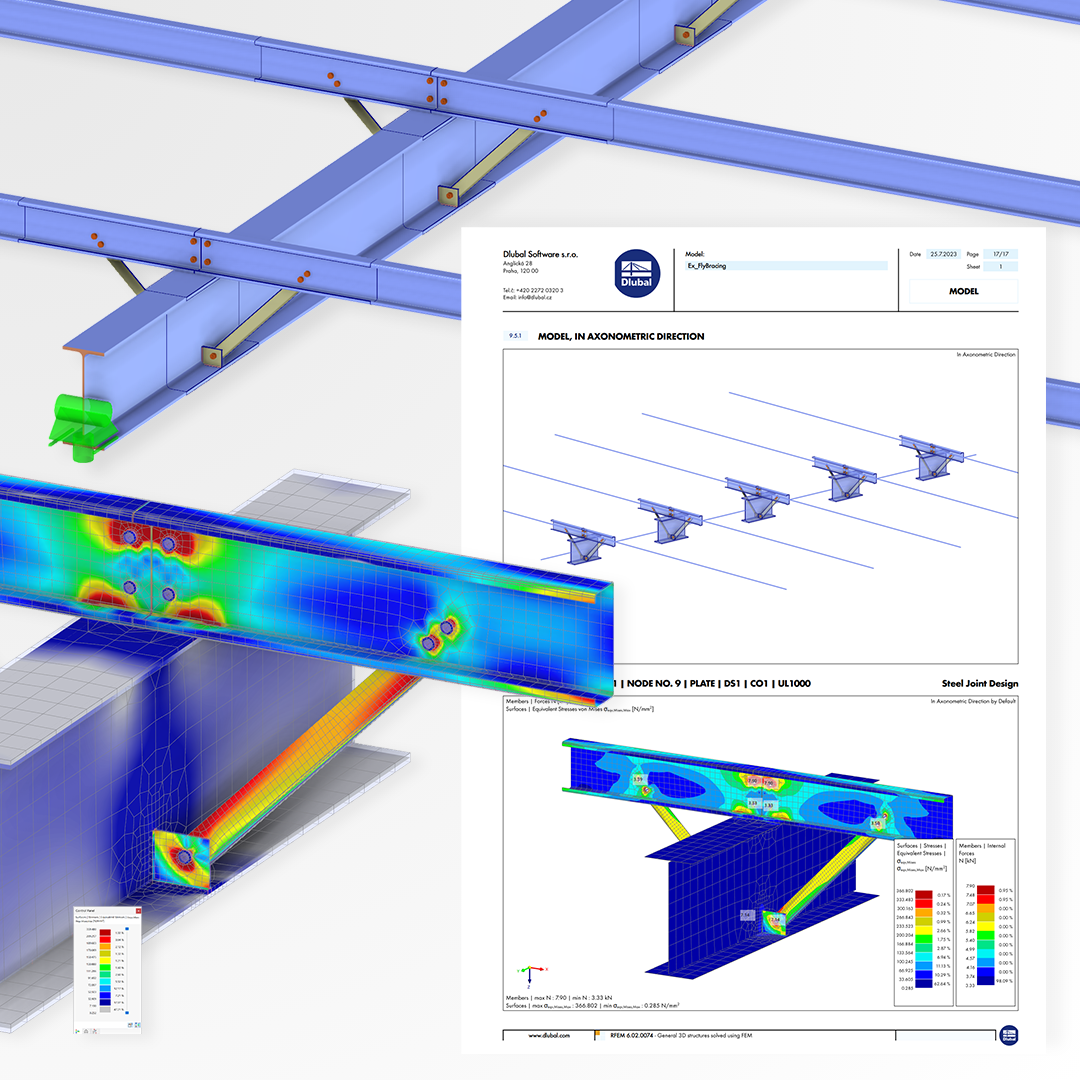
Task: Click the small Dlubal logo at report footer
Action: pos(1009,1035)
